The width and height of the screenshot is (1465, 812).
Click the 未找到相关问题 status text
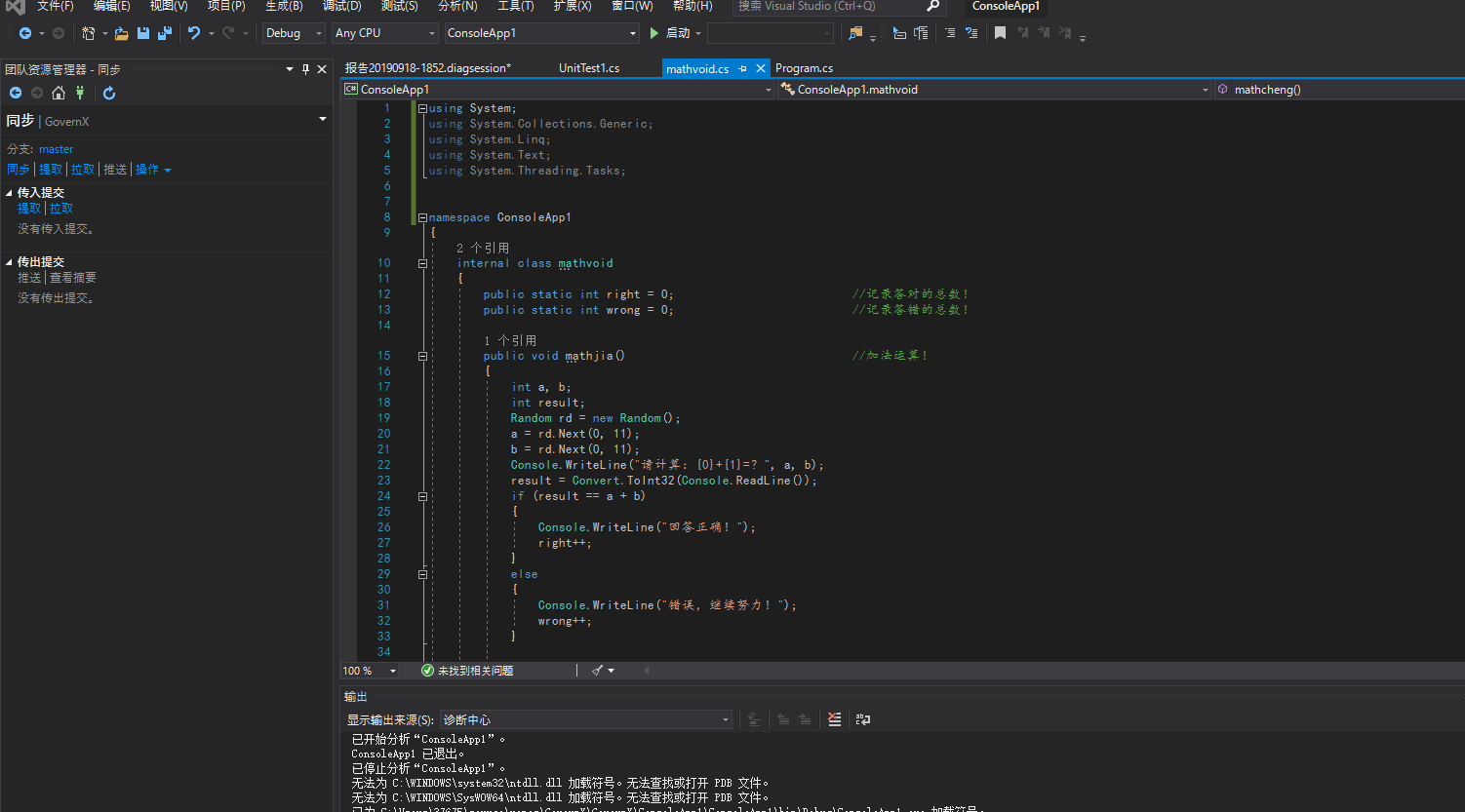475,671
